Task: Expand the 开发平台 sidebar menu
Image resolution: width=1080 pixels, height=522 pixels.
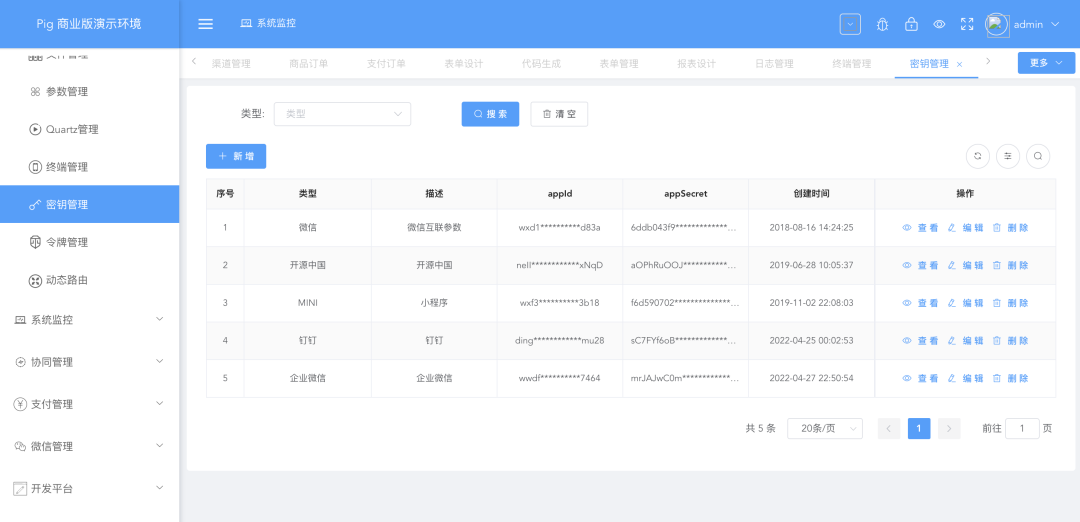Action: [90, 489]
